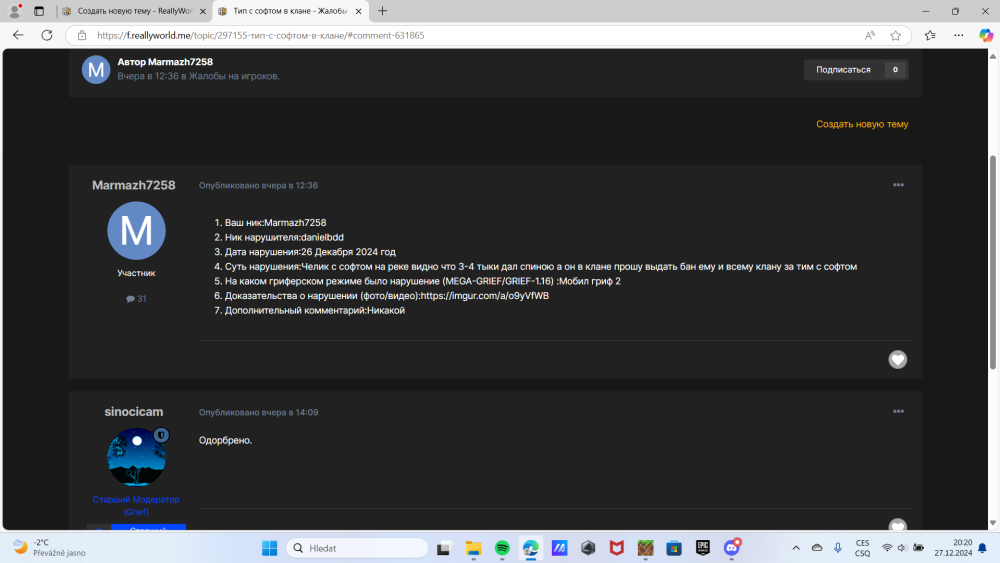Viewport: 1000px width, 563px height.
Task: Click the 'Опубликовано вчера в 12:36' timestamp
Action: [258, 186]
